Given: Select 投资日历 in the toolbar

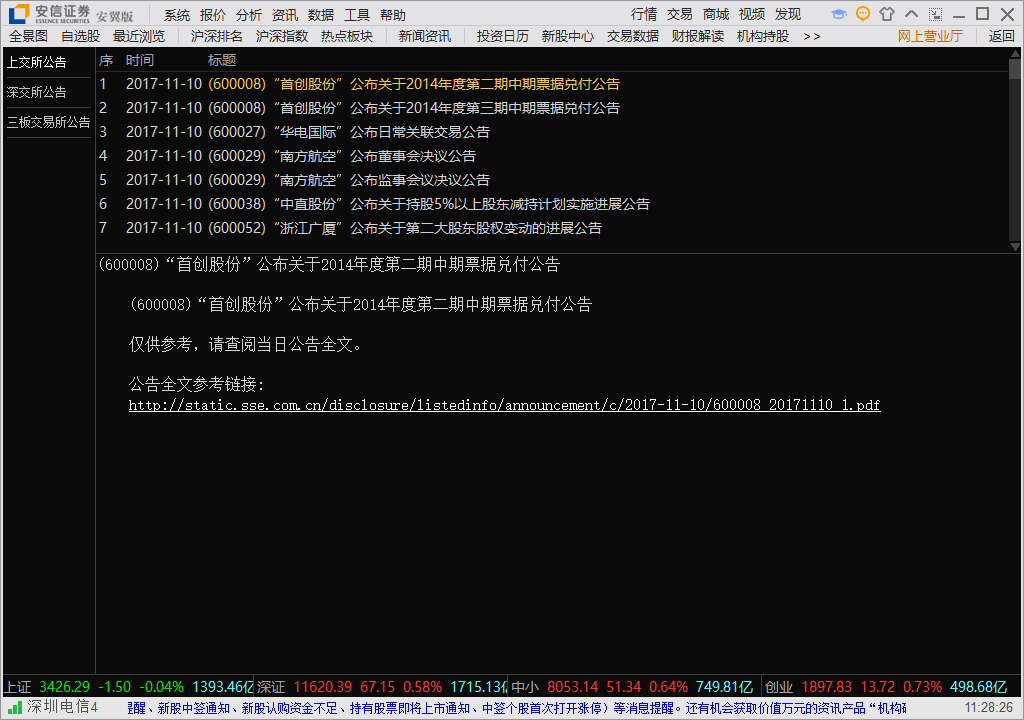Looking at the screenshot, I should click(x=503, y=37).
